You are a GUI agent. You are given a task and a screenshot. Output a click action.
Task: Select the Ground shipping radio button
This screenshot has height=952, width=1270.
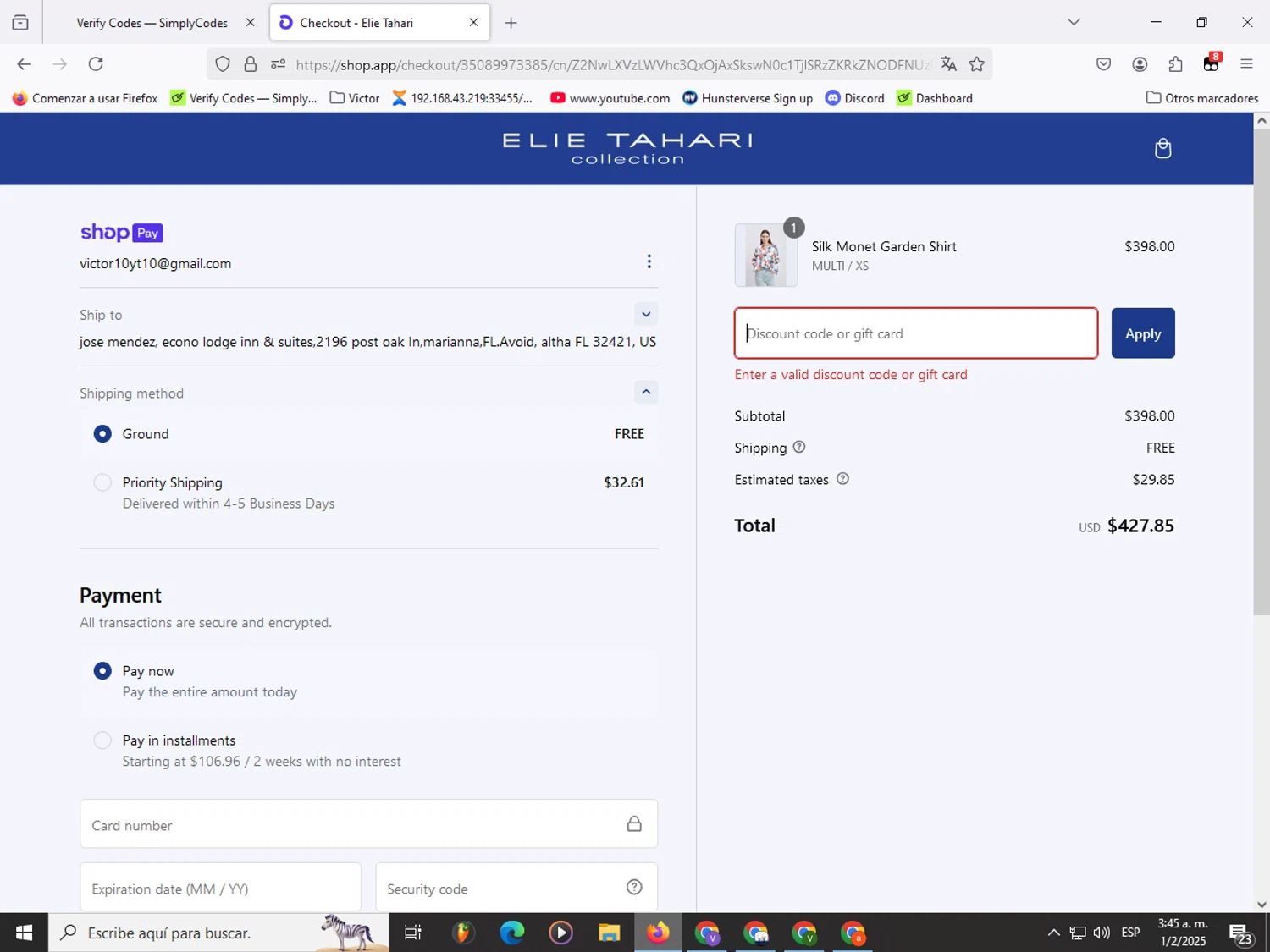point(102,433)
